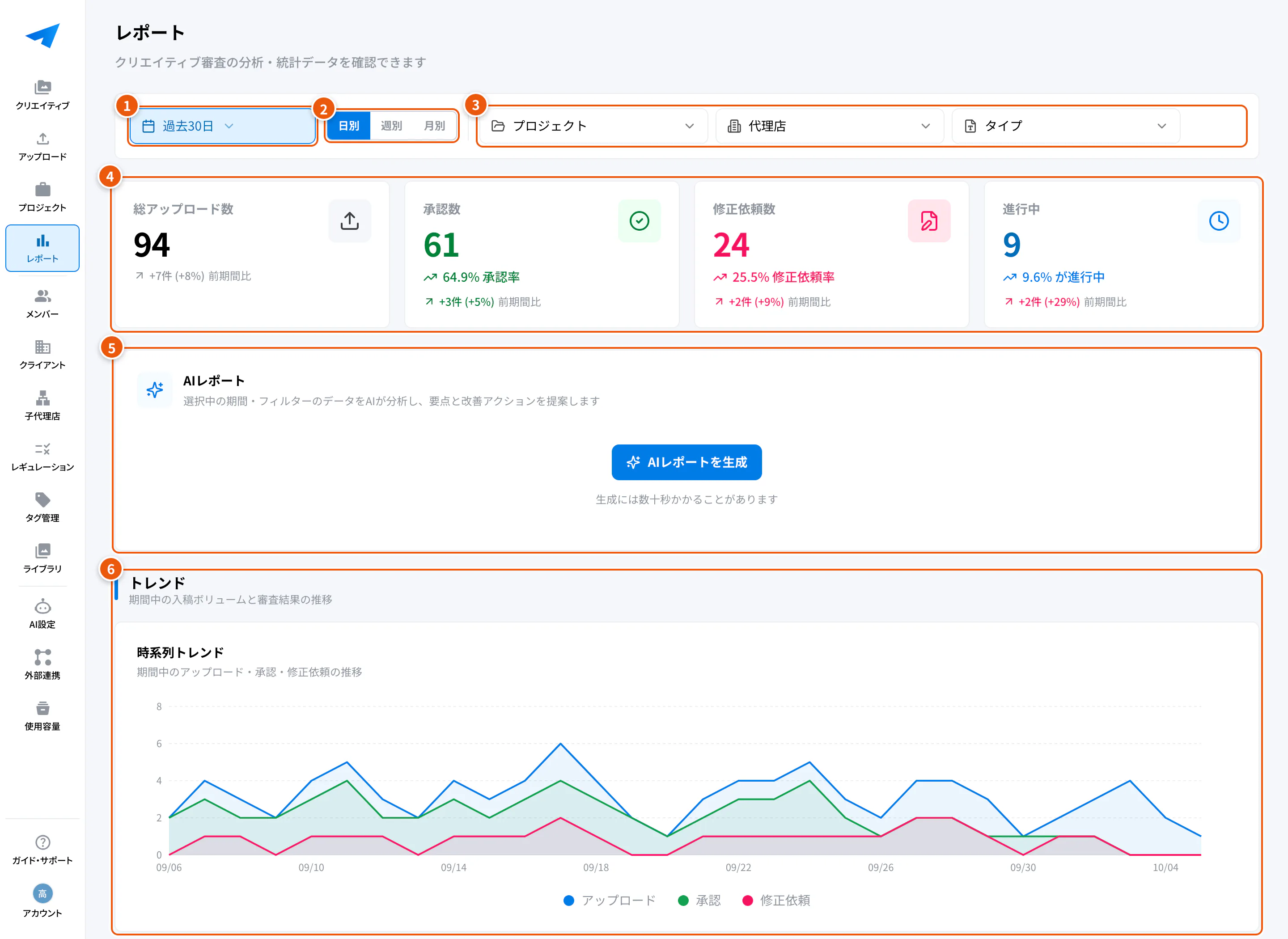
Task: Open the クリエイティブ sidebar icon
Action: [42, 95]
